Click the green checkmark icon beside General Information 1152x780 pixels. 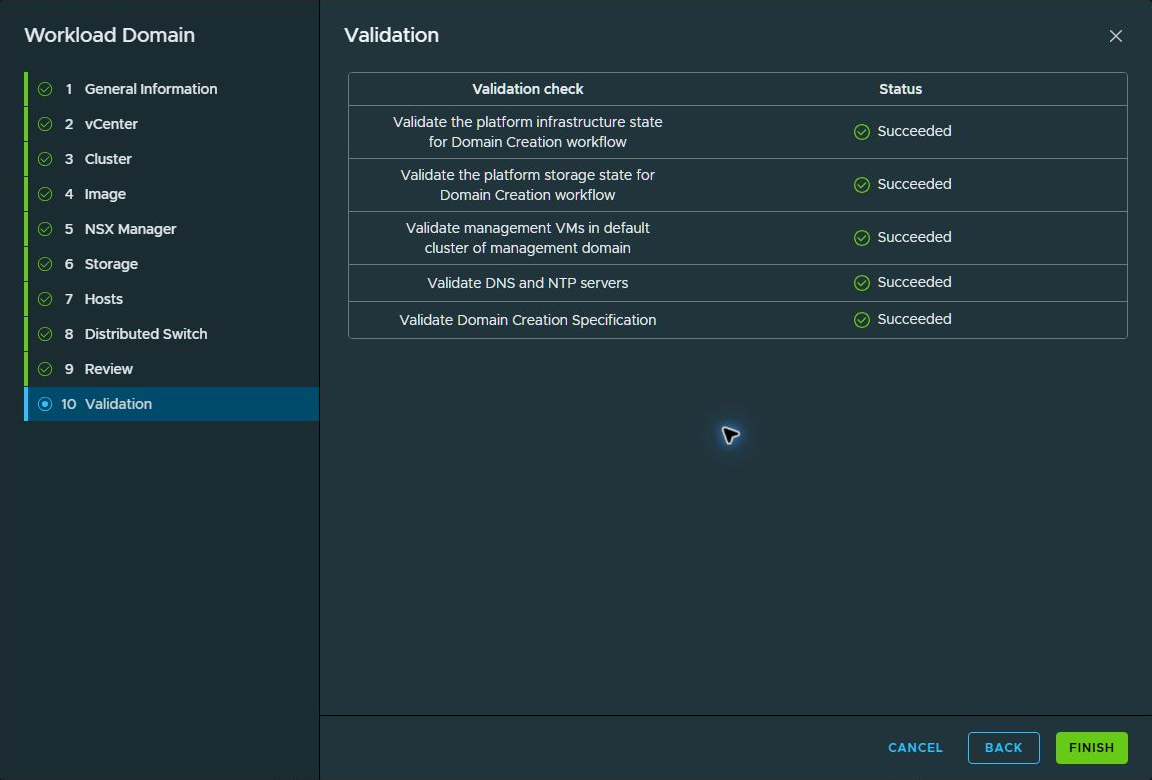pos(45,89)
